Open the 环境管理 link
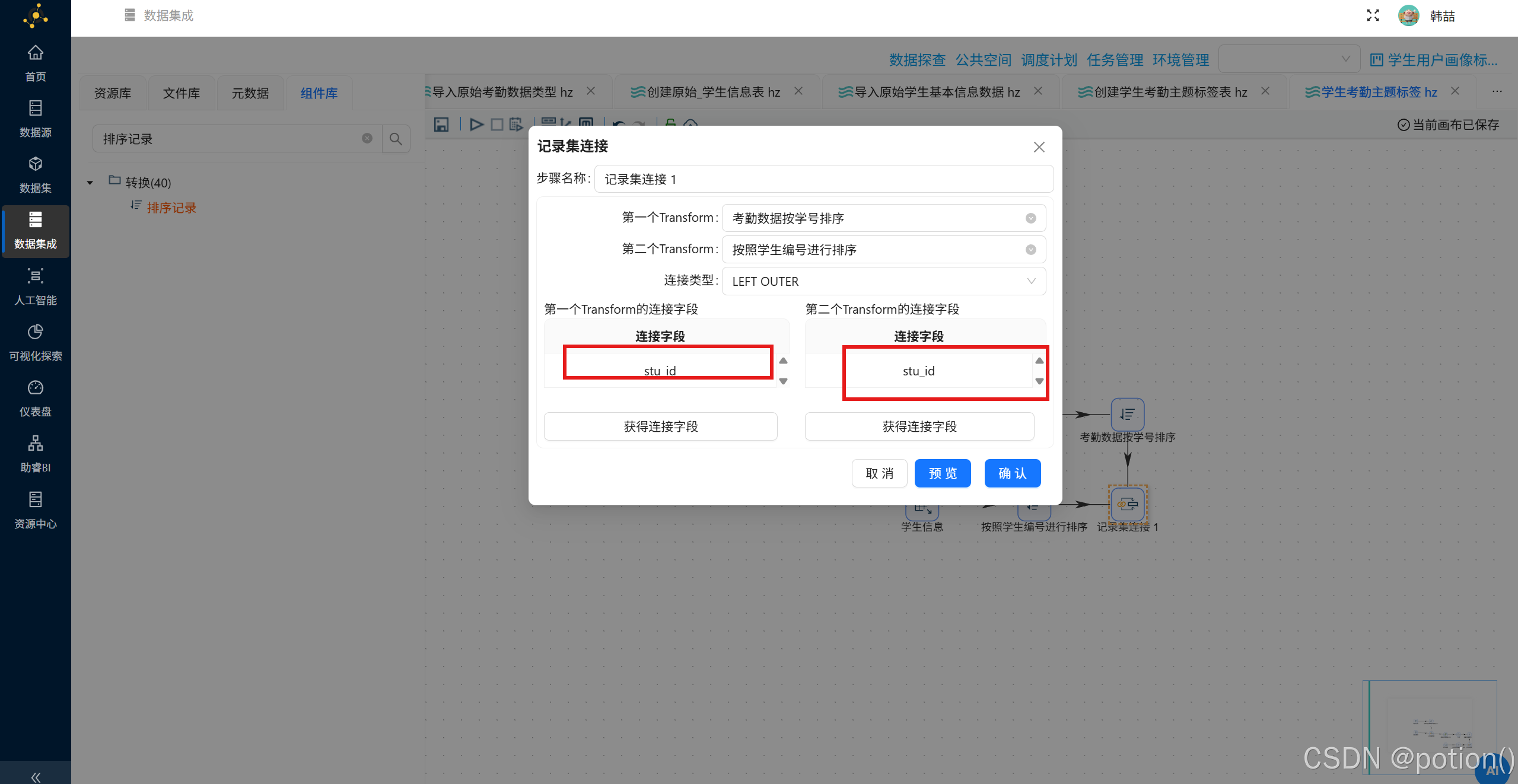 tap(1180, 60)
